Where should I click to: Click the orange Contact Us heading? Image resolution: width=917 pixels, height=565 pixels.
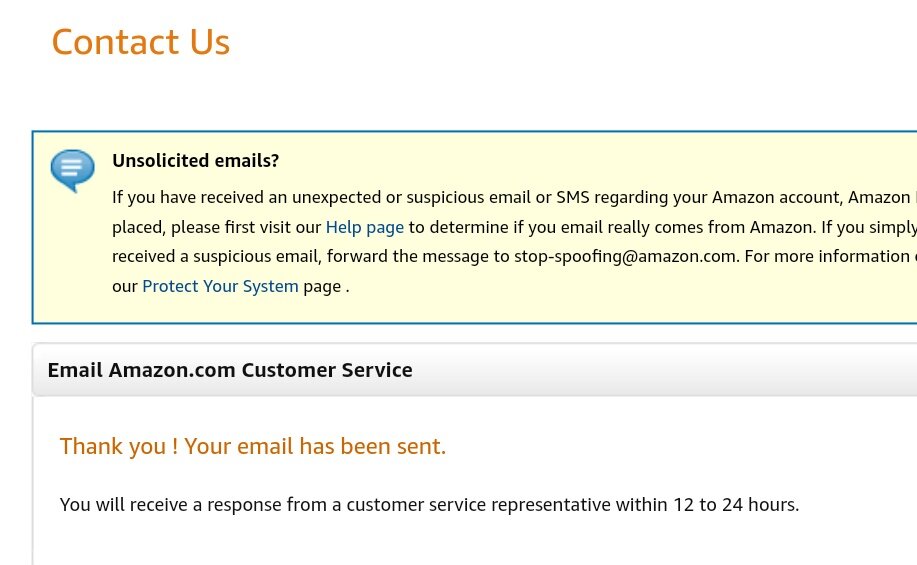click(x=141, y=42)
